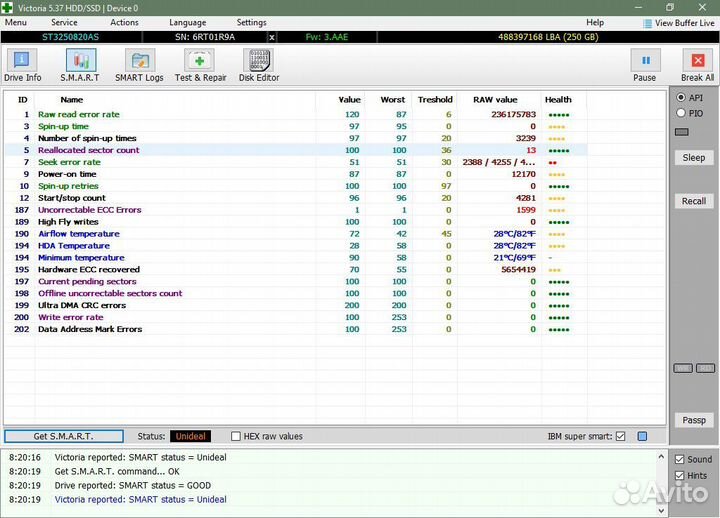Viewport: 720px width, 518px height.
Task: Click the Get S.M.A.R.T. button
Action: [x=64, y=436]
